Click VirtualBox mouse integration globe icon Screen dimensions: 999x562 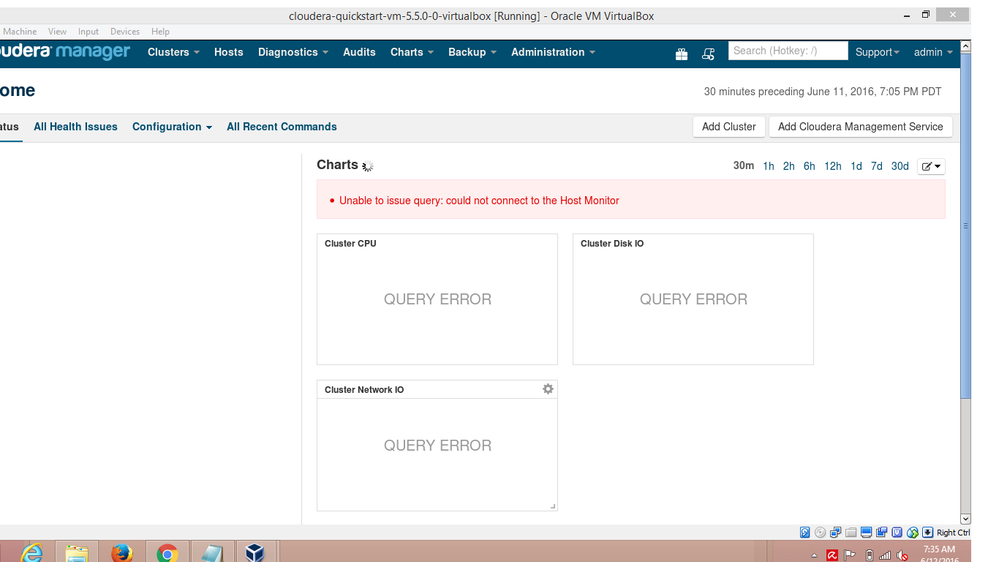[912, 532]
